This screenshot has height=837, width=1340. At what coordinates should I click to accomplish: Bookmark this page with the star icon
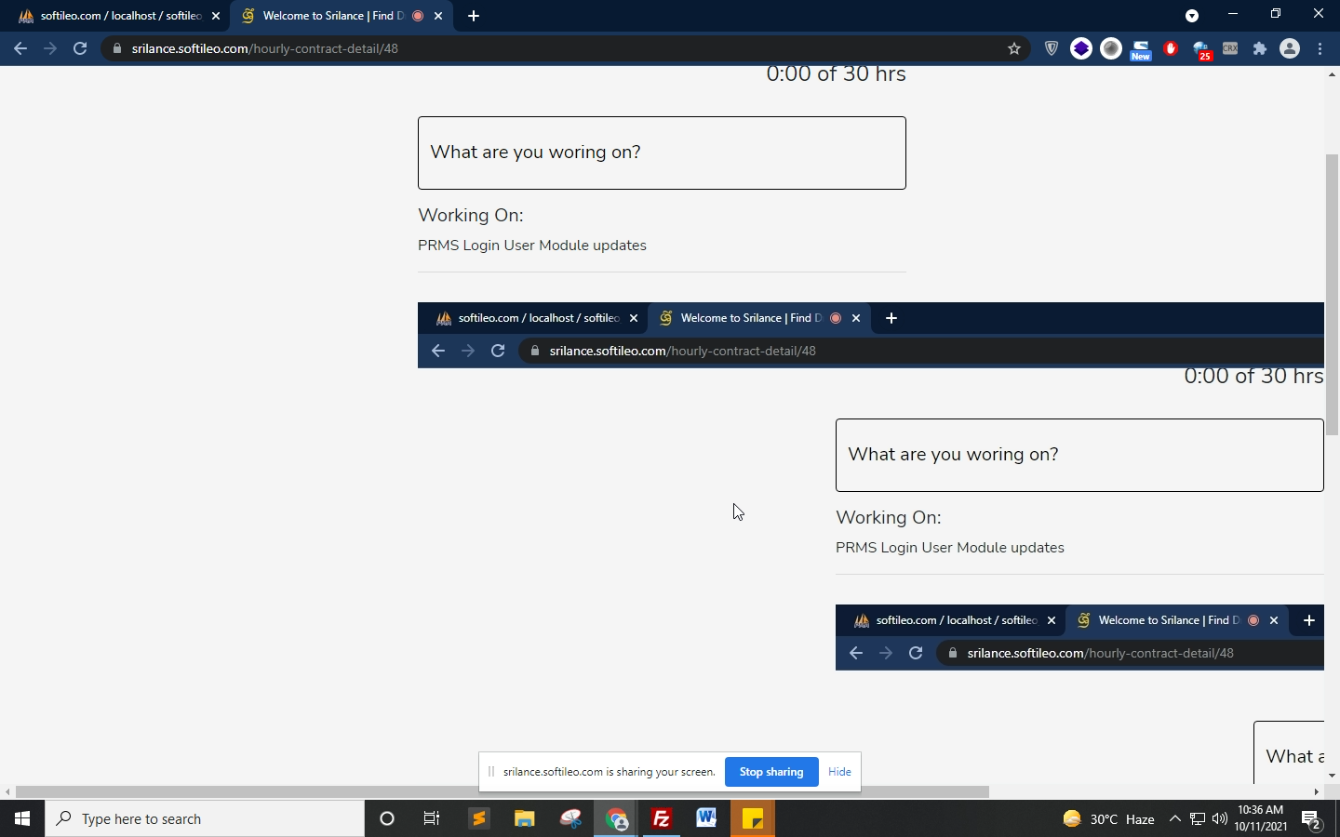click(1014, 48)
